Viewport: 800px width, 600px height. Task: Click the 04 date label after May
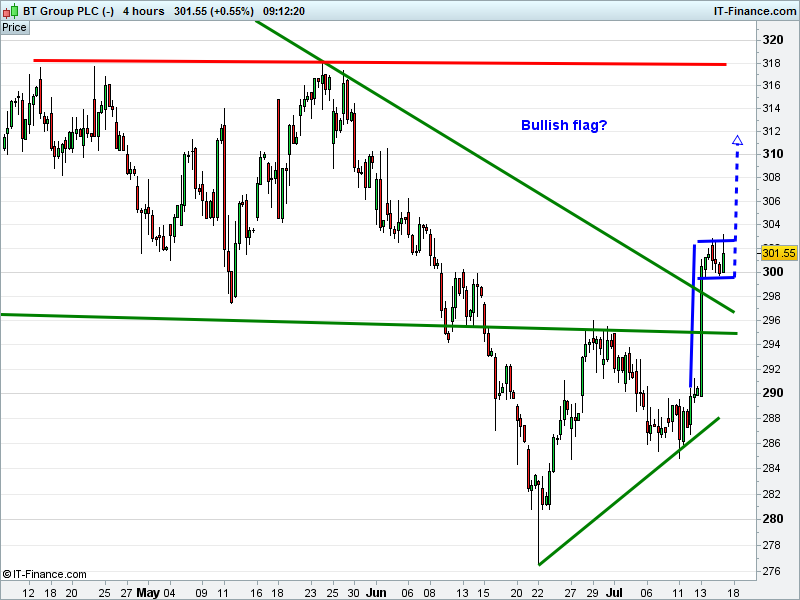(169, 593)
